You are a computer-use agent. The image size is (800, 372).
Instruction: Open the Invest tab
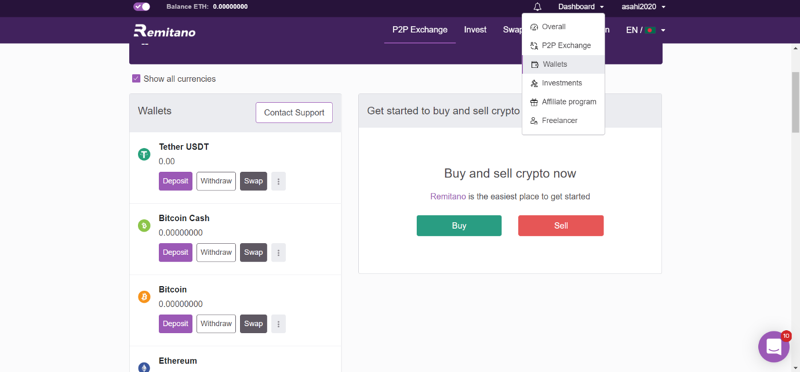[x=475, y=30]
